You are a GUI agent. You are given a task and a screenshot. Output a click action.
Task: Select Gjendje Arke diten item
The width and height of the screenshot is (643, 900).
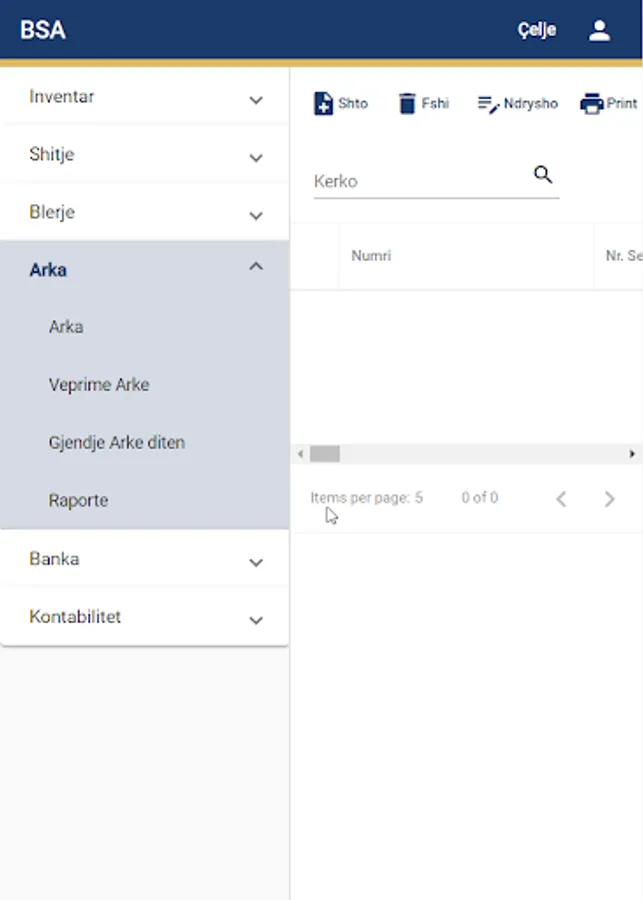coord(117,443)
